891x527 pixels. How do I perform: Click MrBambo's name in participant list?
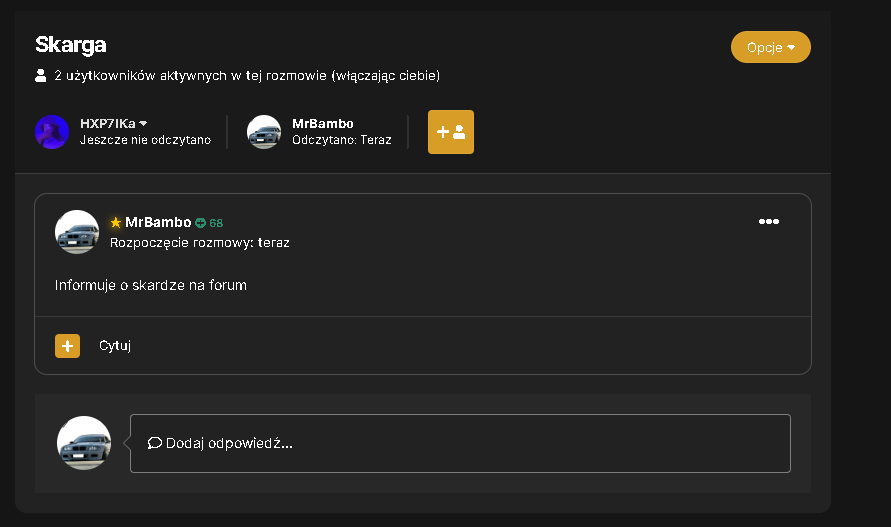(x=323, y=123)
